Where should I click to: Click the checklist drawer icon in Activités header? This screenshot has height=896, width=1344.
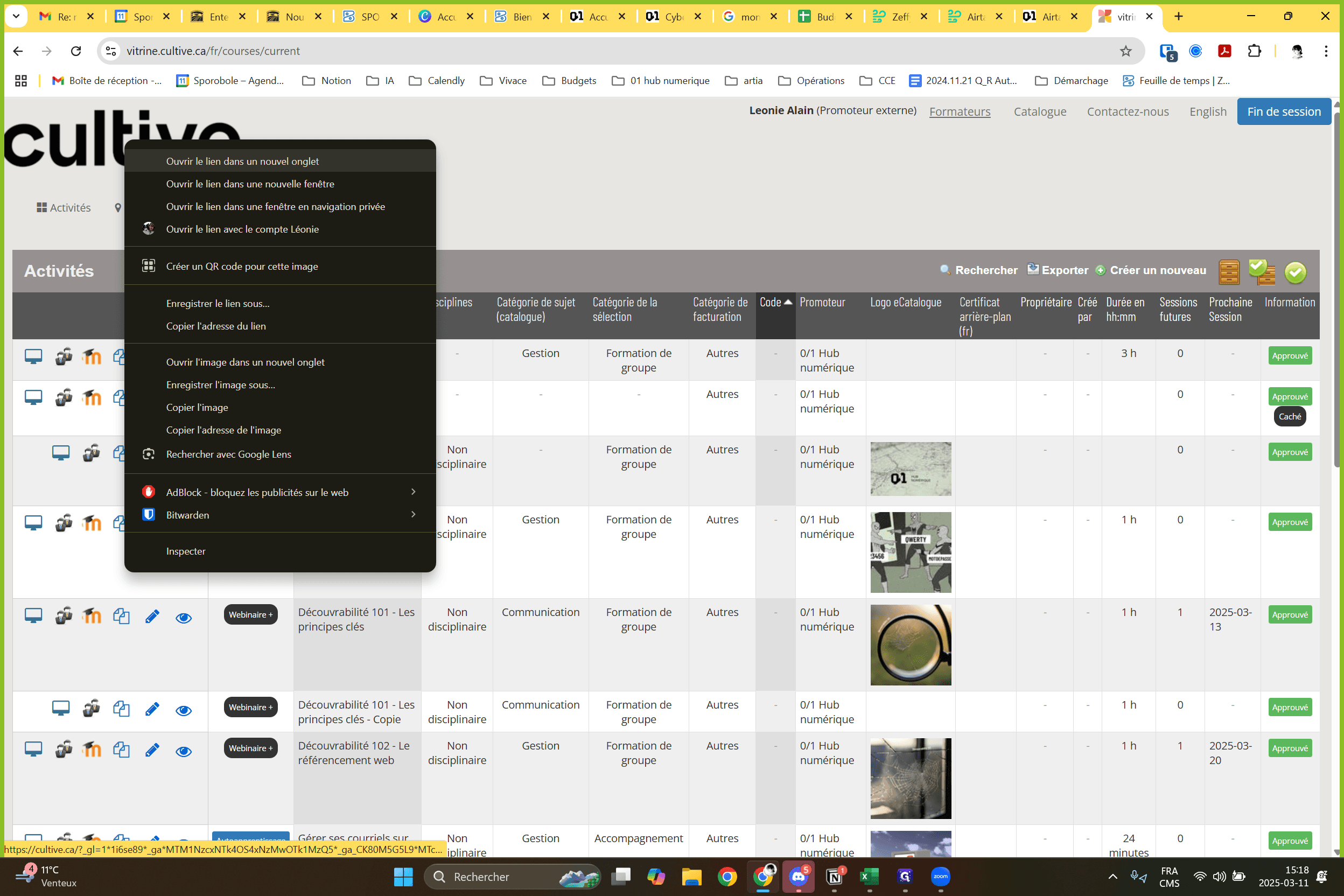tap(1262, 271)
